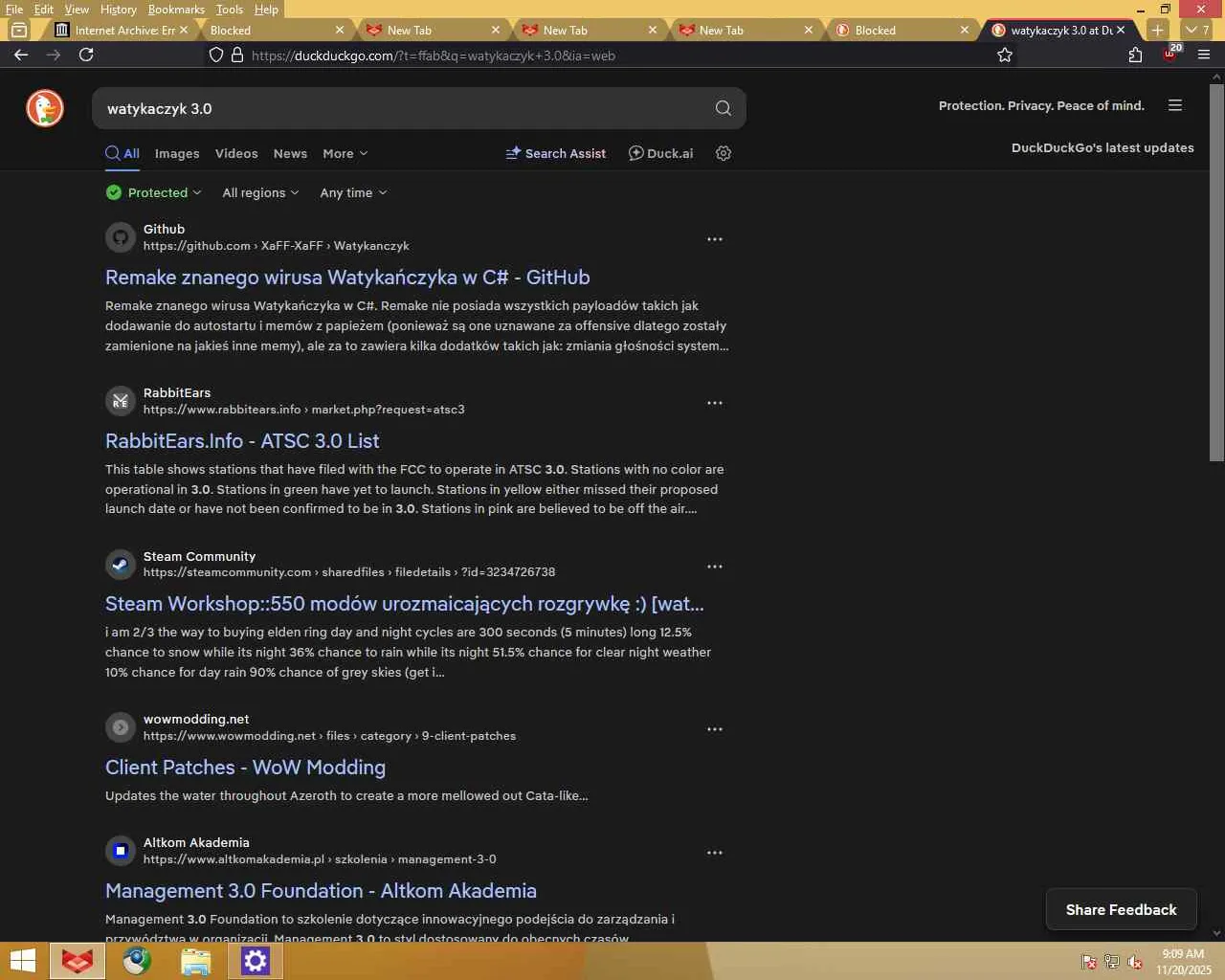Expand the Any time filter dropdown
The width and height of the screenshot is (1225, 980).
coord(353,192)
